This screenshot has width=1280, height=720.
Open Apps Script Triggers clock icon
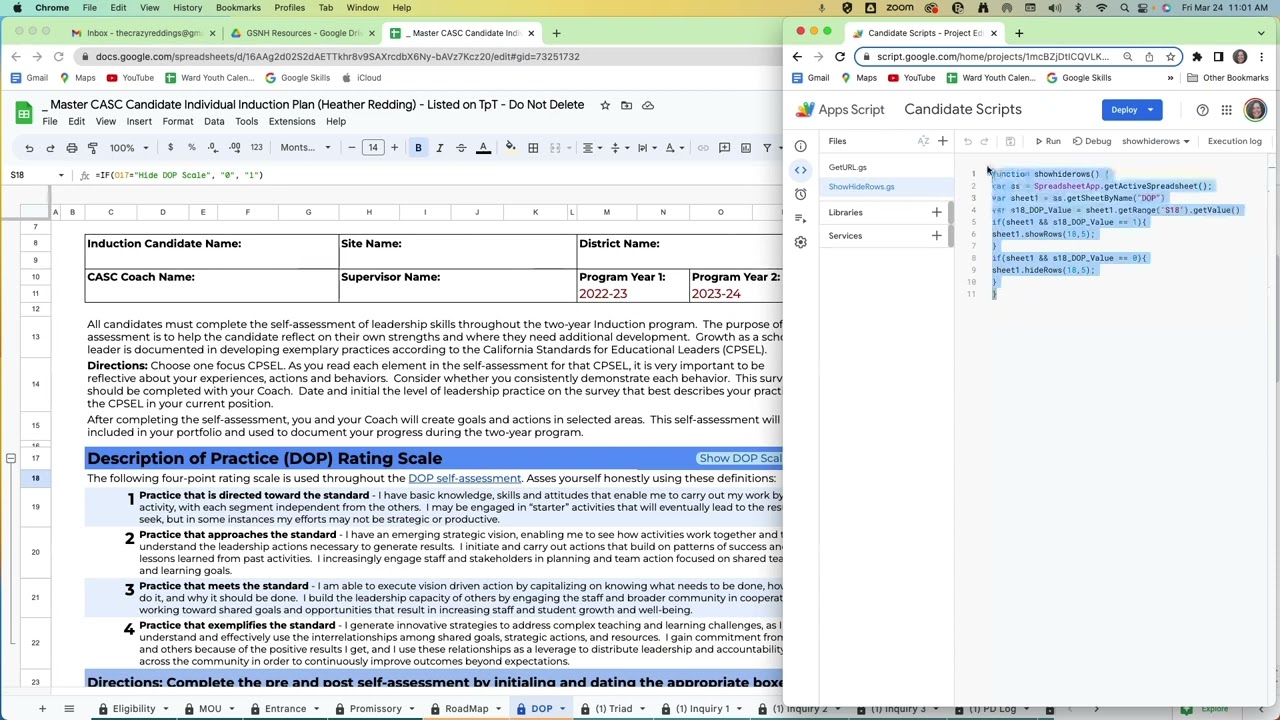[800, 194]
